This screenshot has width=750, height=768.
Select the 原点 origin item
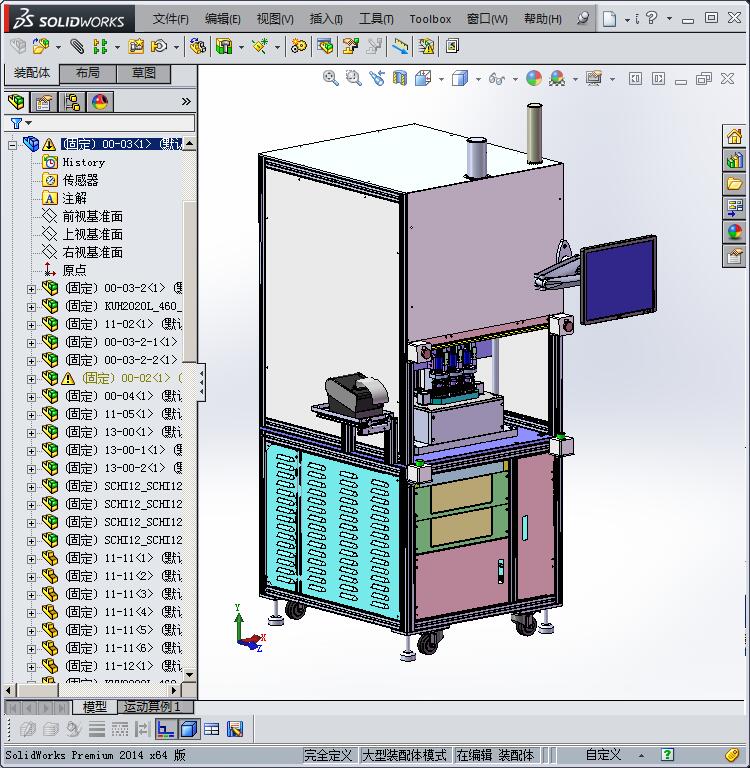pos(74,270)
